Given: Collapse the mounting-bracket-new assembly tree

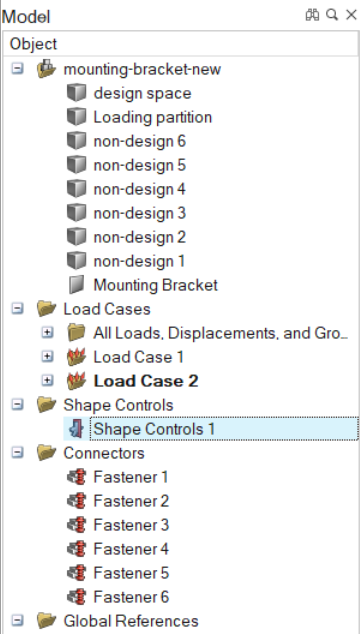Looking at the screenshot, I should pyautogui.click(x=17, y=69).
